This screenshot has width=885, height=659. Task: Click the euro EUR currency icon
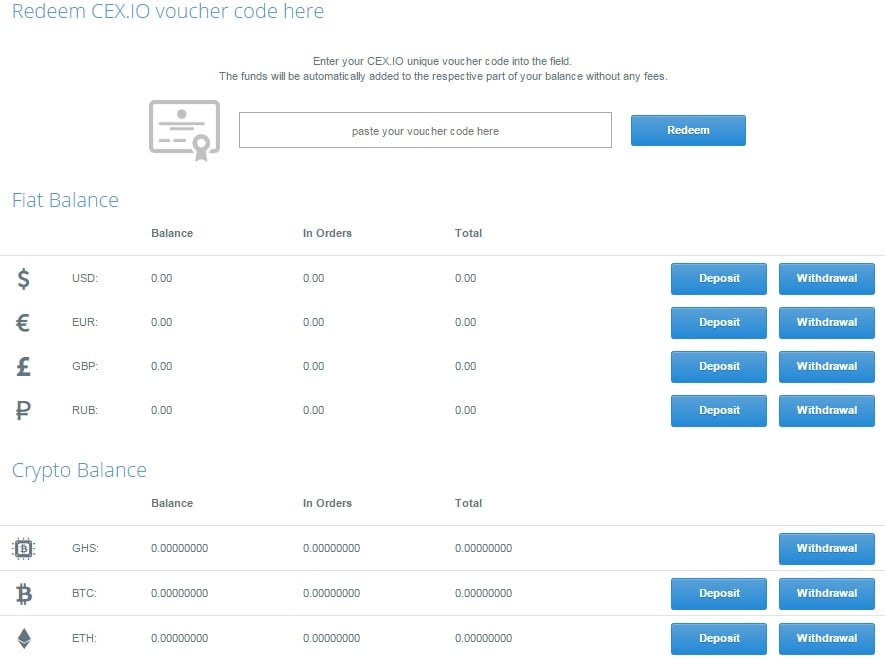(x=23, y=323)
